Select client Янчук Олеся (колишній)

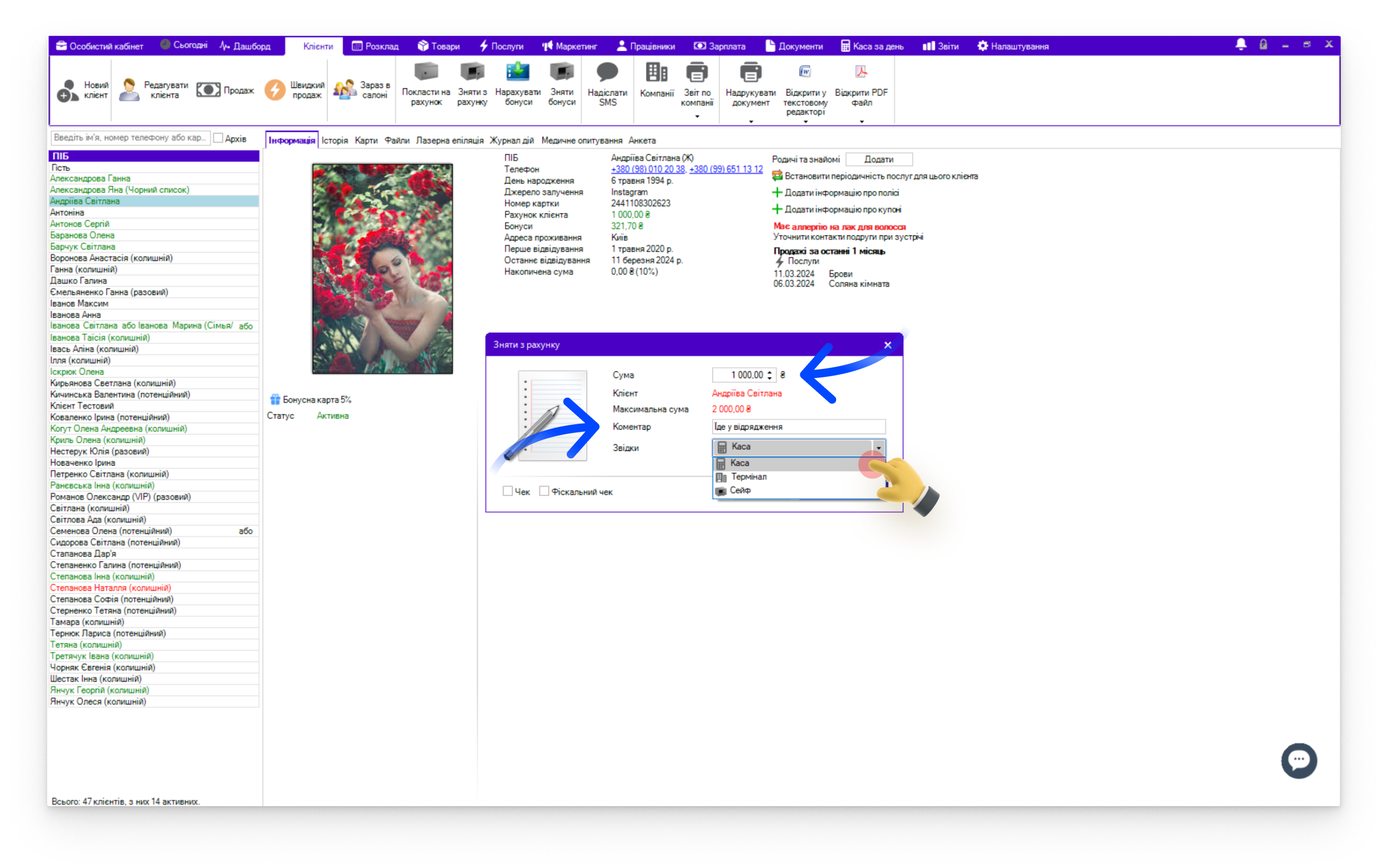click(x=154, y=701)
